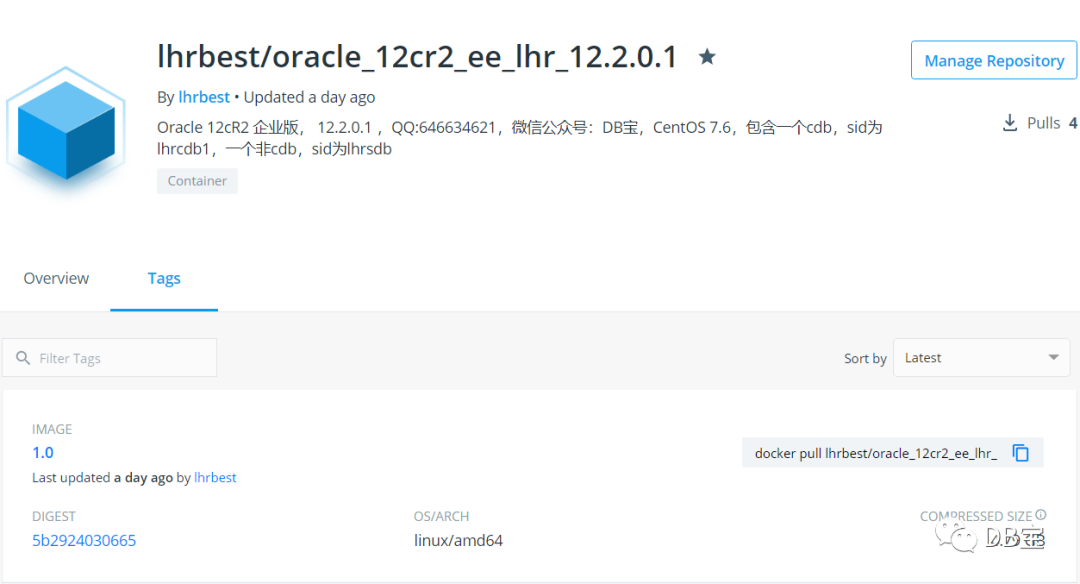The image size is (1080, 584).
Task: Open the Sort by Latest dropdown
Action: pyautogui.click(x=981, y=357)
